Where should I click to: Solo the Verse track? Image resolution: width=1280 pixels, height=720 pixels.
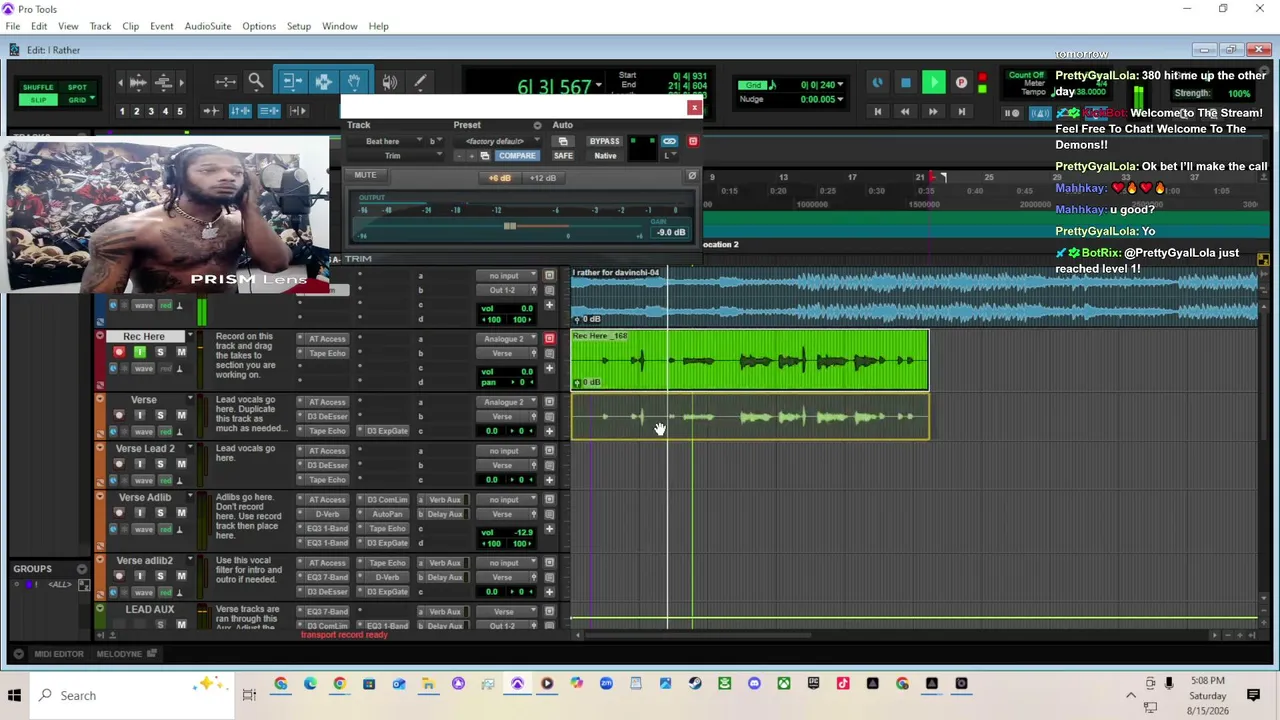pyautogui.click(x=160, y=415)
